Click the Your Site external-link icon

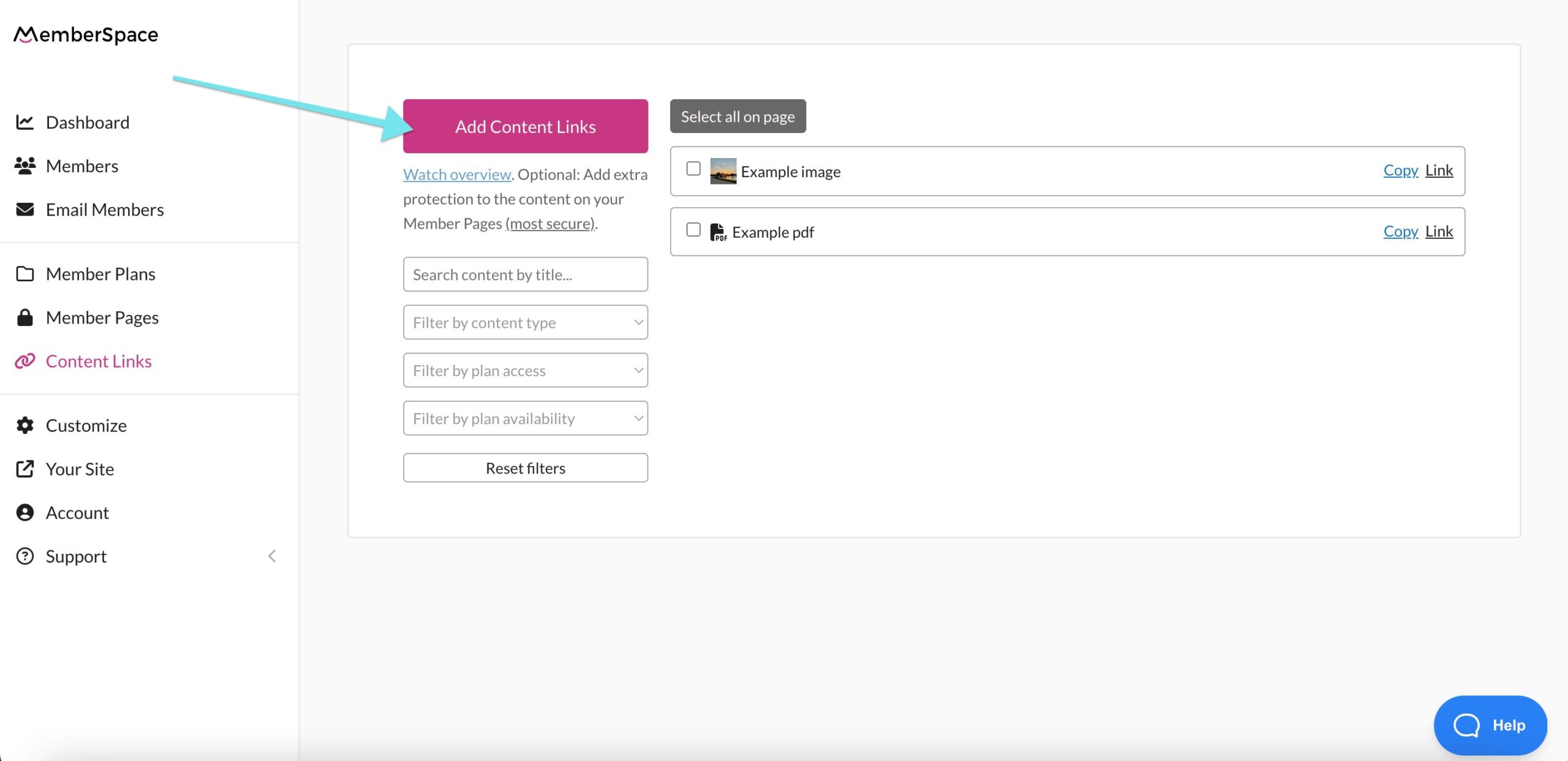pyautogui.click(x=24, y=469)
